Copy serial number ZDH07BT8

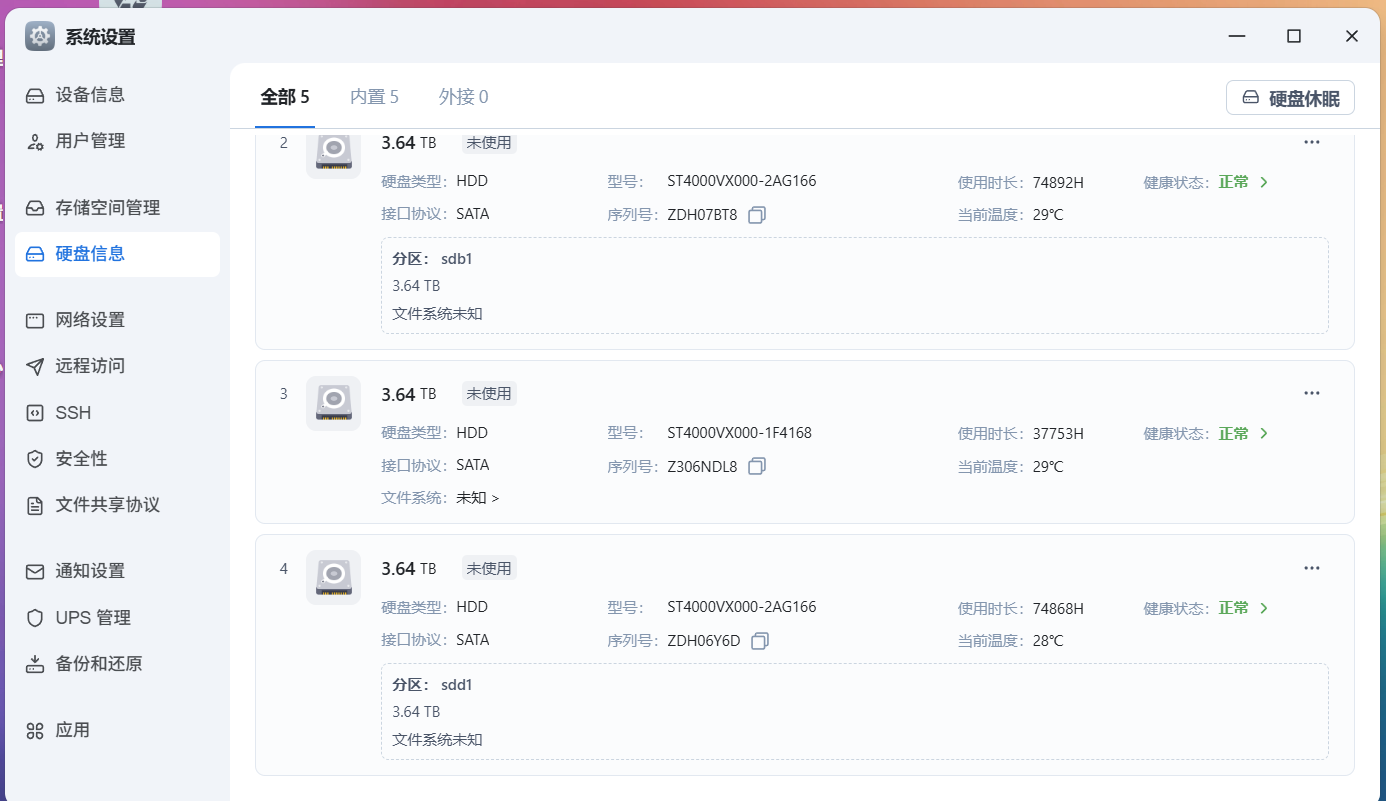[757, 215]
